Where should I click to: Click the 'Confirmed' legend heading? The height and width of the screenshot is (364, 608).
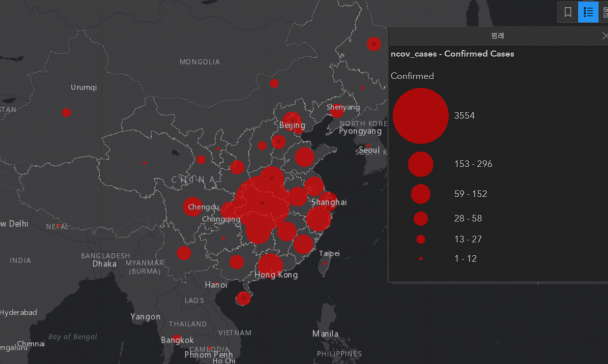pos(412,76)
